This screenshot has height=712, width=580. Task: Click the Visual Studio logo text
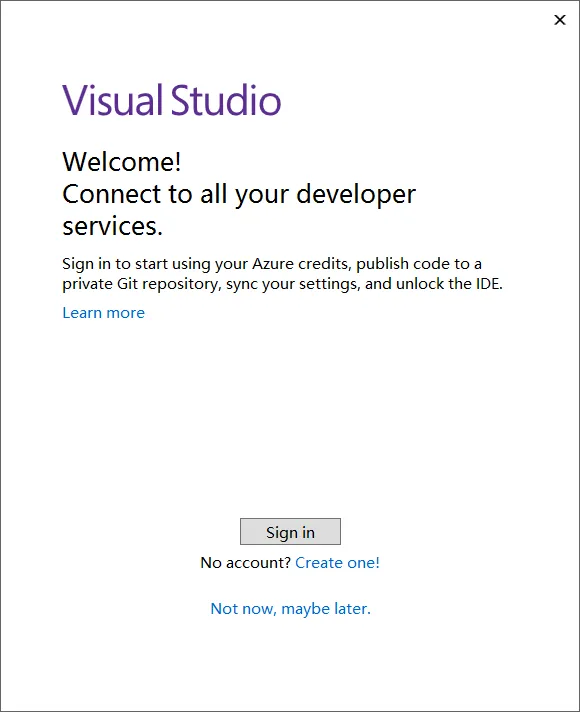tap(172, 100)
